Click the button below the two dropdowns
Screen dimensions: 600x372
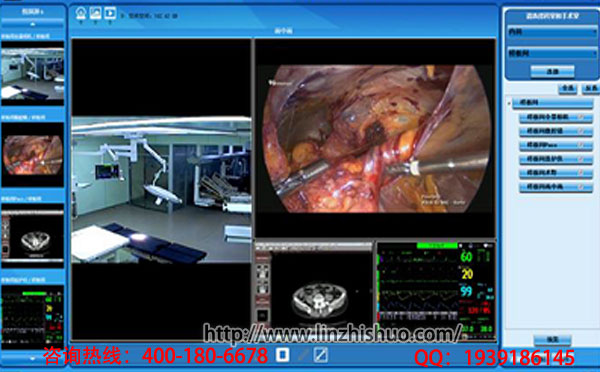552,72
